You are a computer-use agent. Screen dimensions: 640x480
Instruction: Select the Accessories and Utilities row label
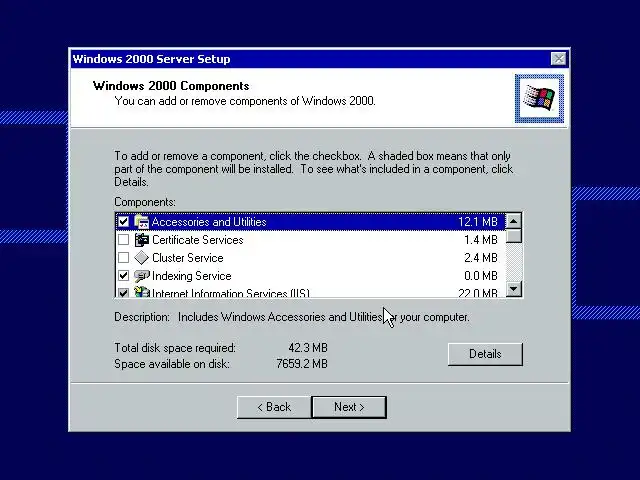tap(209, 222)
